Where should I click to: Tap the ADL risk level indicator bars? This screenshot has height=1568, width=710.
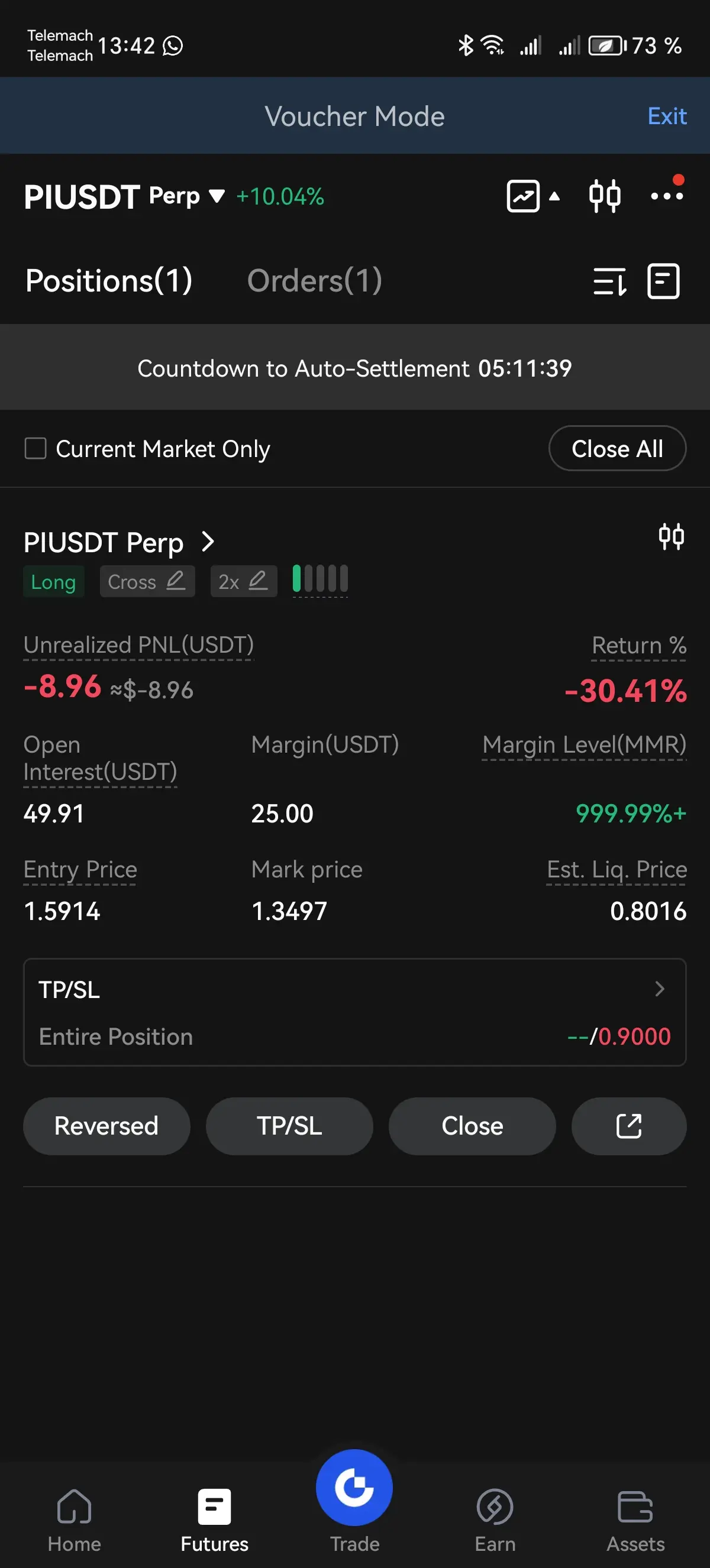tap(320, 579)
